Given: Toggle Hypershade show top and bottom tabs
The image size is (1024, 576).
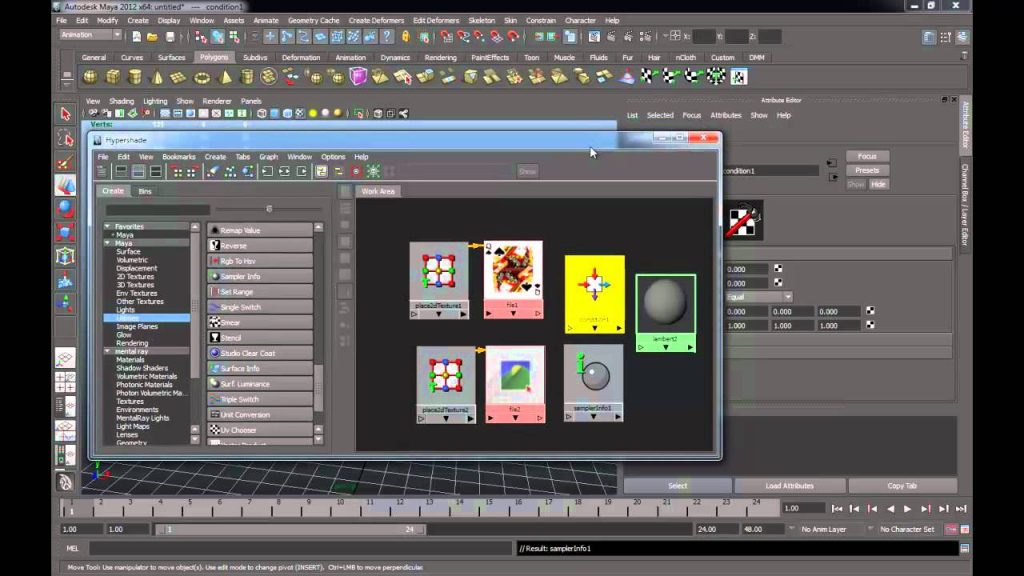Looking at the screenshot, I should (x=155, y=172).
